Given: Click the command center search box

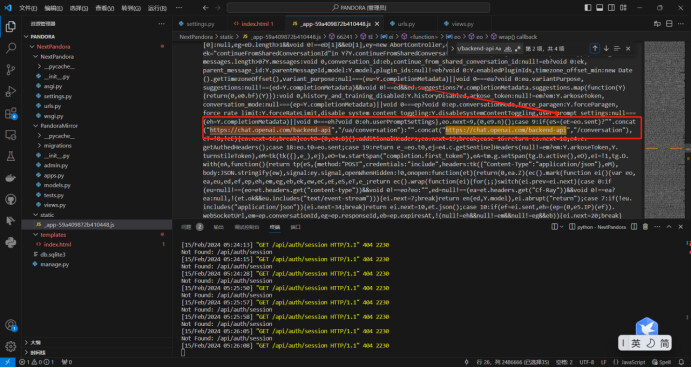Looking at the screenshot, I should point(358,8).
